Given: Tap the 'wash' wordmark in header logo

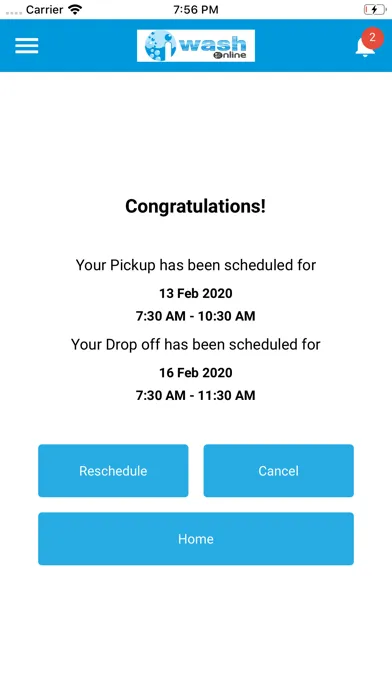Looking at the screenshot, I should 212,44.
